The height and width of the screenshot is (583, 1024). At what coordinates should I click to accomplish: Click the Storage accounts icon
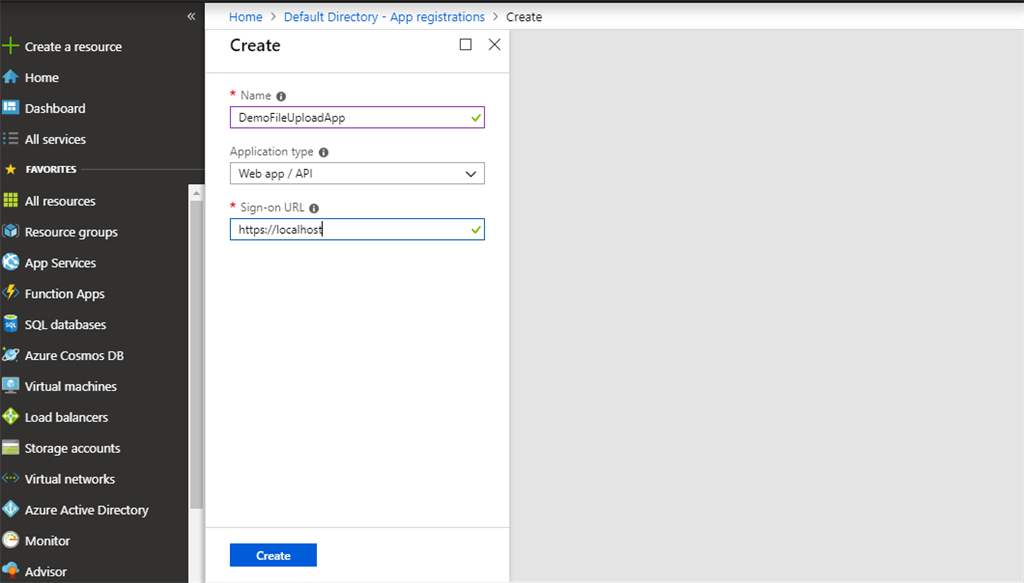pos(12,448)
